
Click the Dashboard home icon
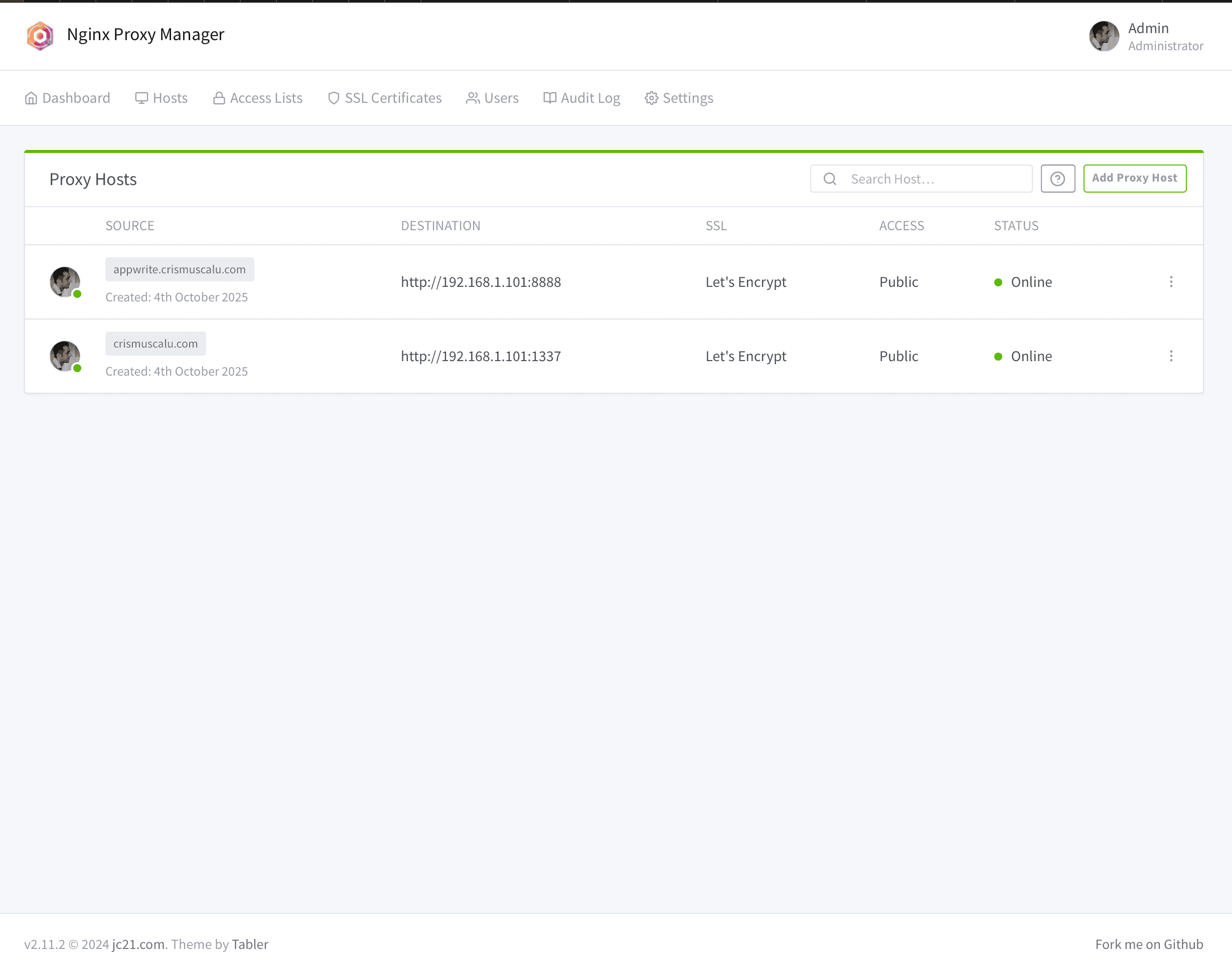coord(31,98)
